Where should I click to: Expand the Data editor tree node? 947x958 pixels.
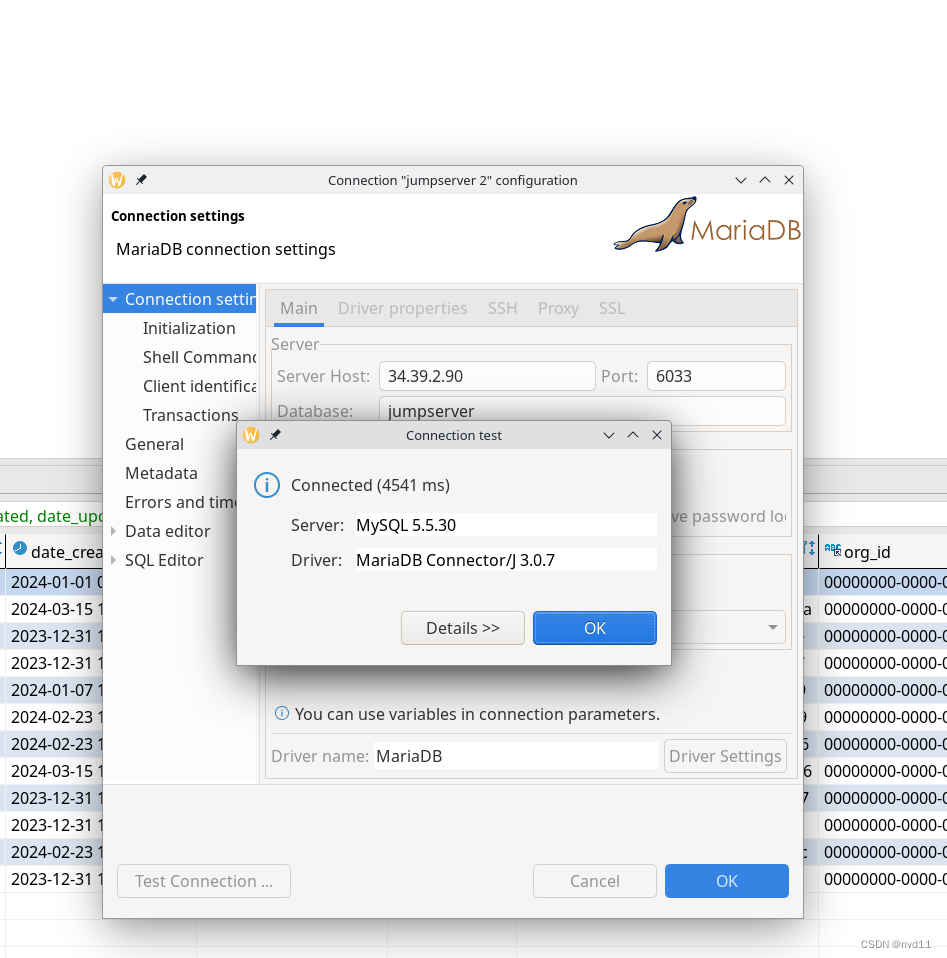pos(114,531)
